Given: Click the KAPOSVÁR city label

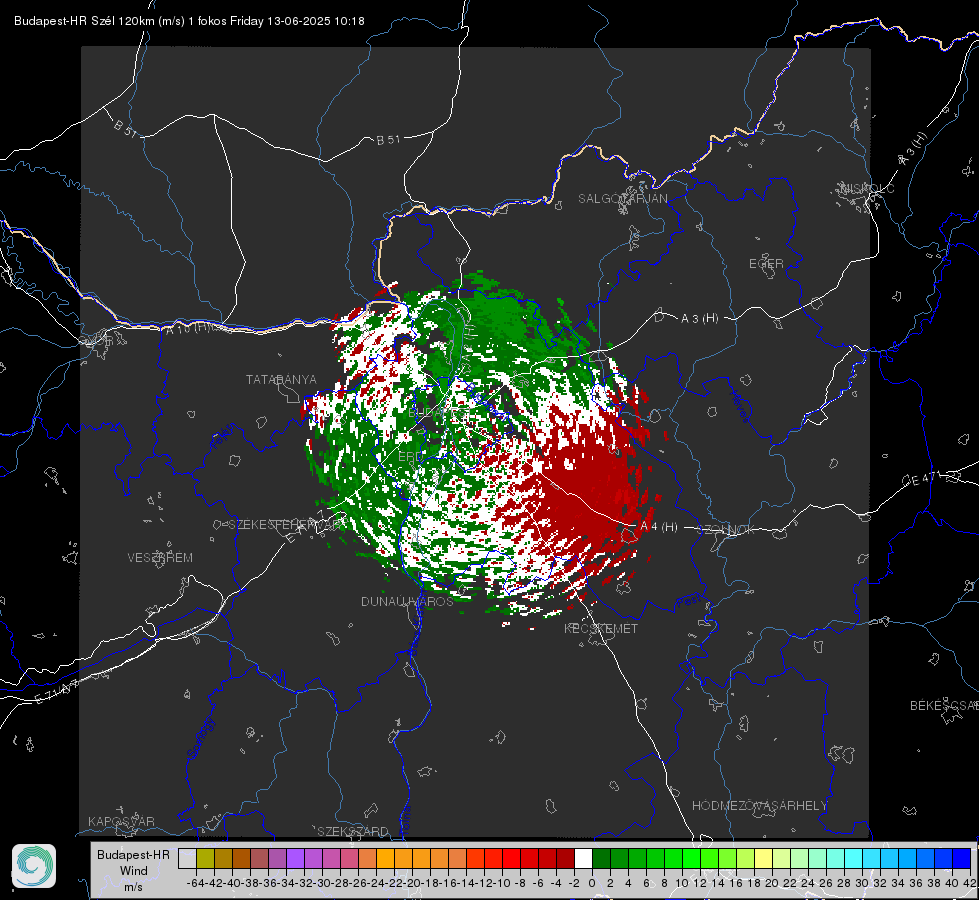Looking at the screenshot, I should (121, 821).
